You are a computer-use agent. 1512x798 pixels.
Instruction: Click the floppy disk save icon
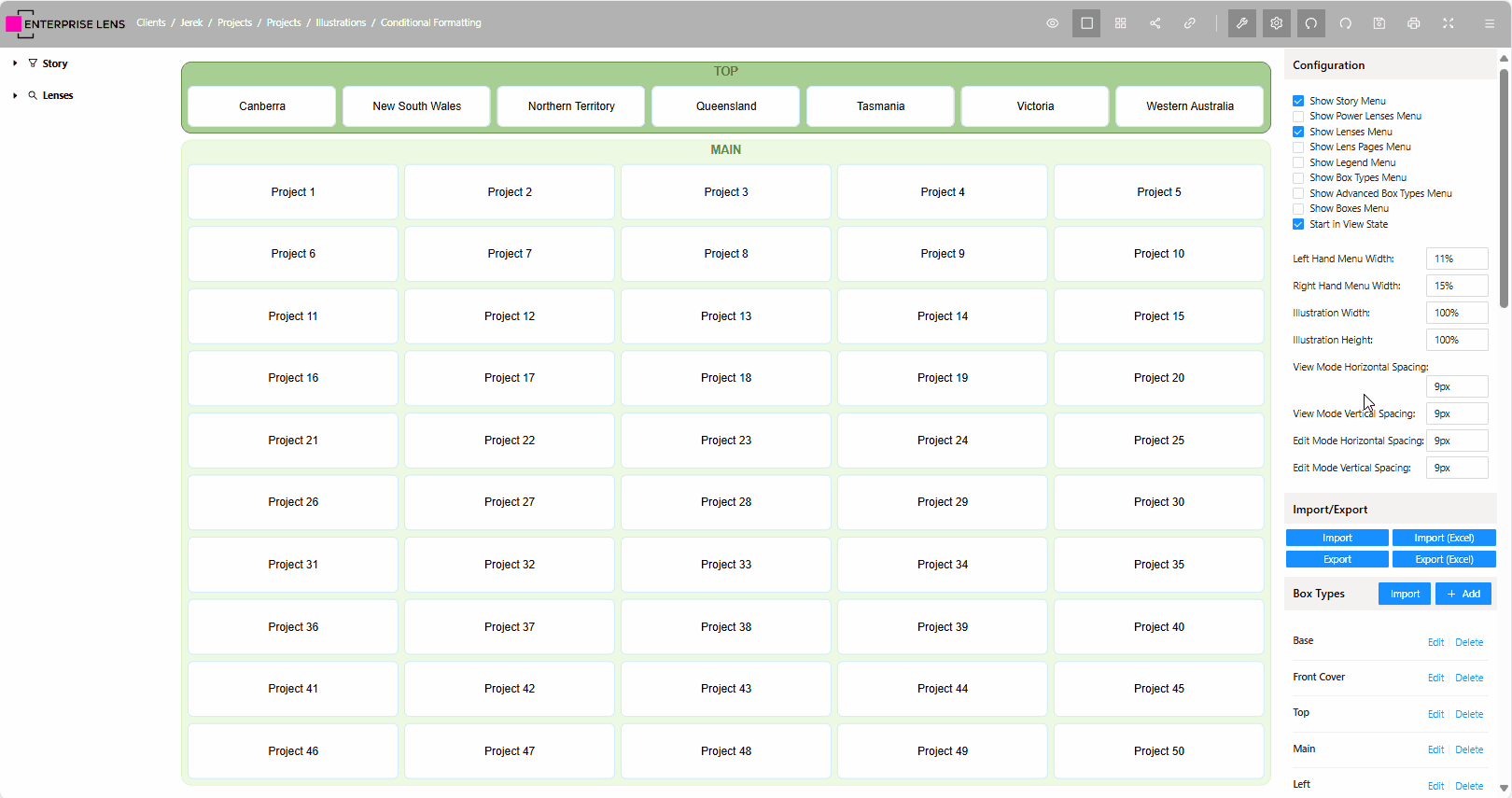1379,23
